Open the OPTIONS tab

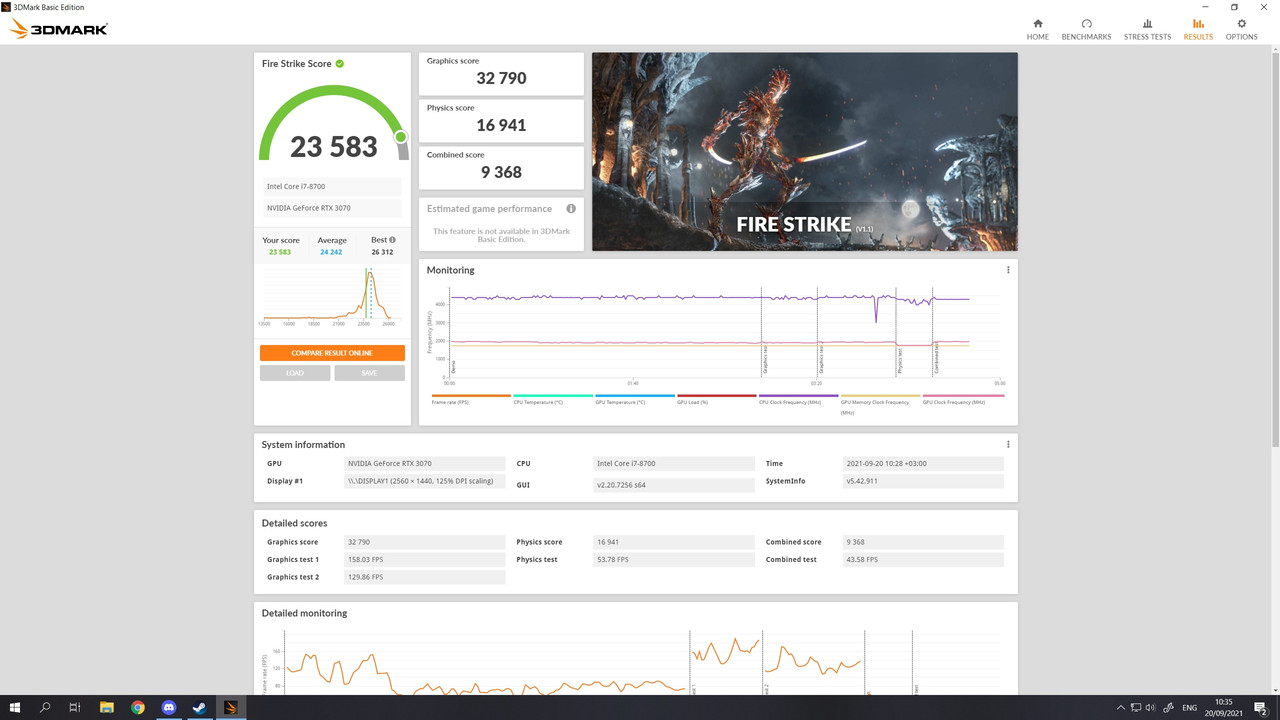click(x=1241, y=29)
